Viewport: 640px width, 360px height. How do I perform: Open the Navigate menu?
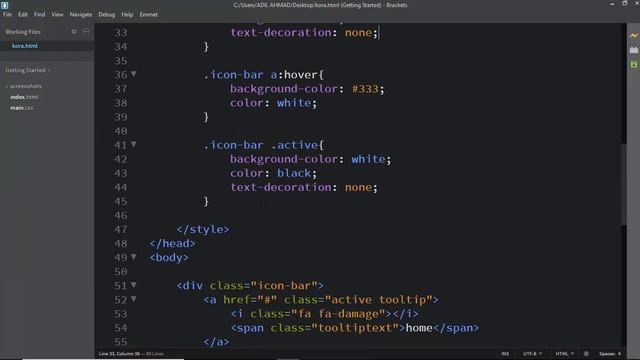(x=81, y=14)
